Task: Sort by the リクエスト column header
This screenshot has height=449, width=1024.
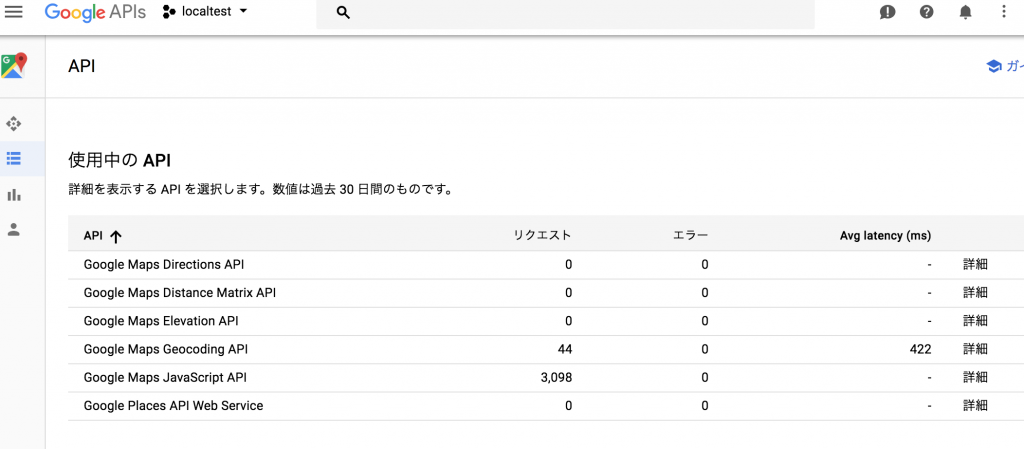Action: 542,236
